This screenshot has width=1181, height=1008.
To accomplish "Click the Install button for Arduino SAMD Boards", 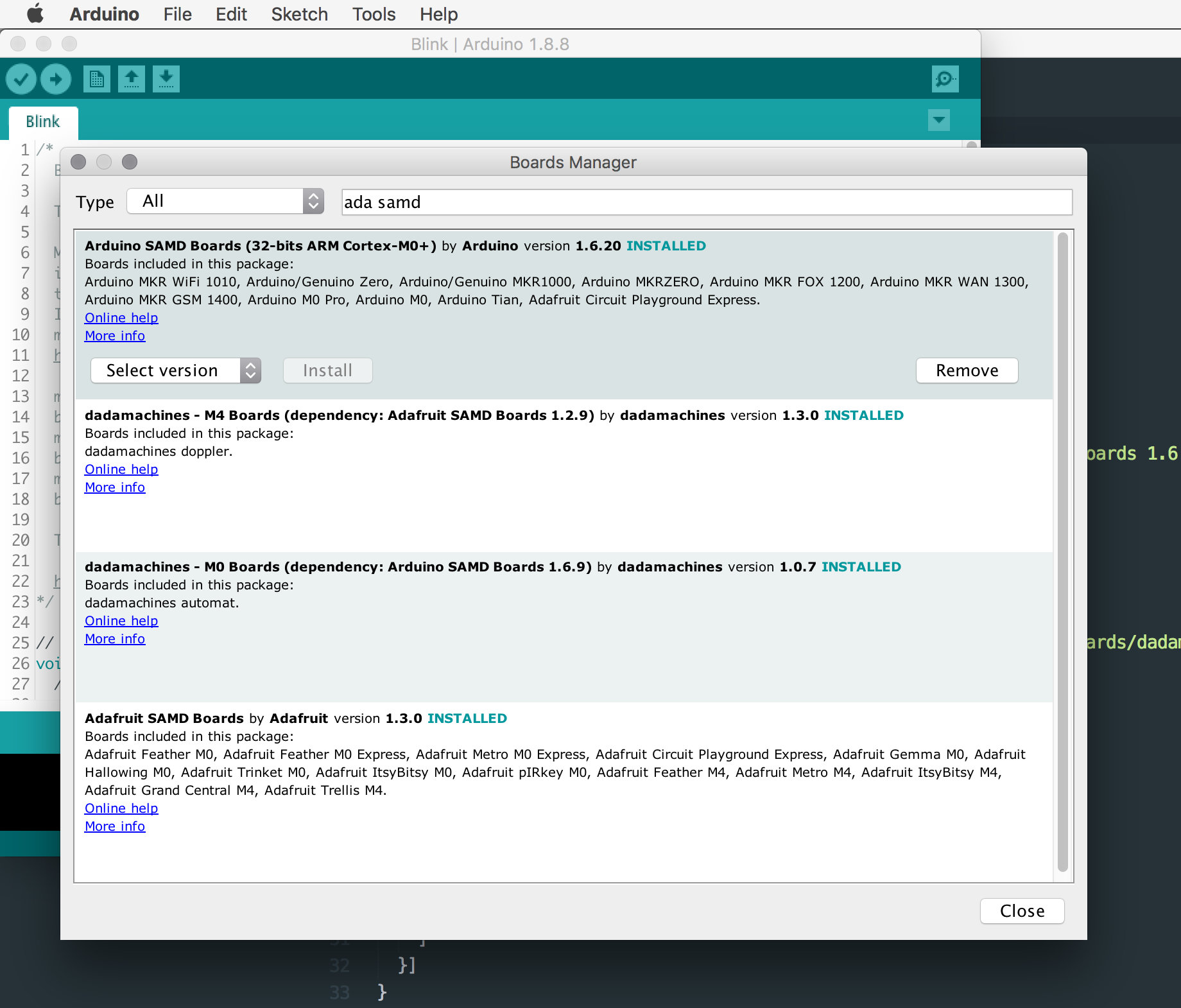I will coord(327,370).
